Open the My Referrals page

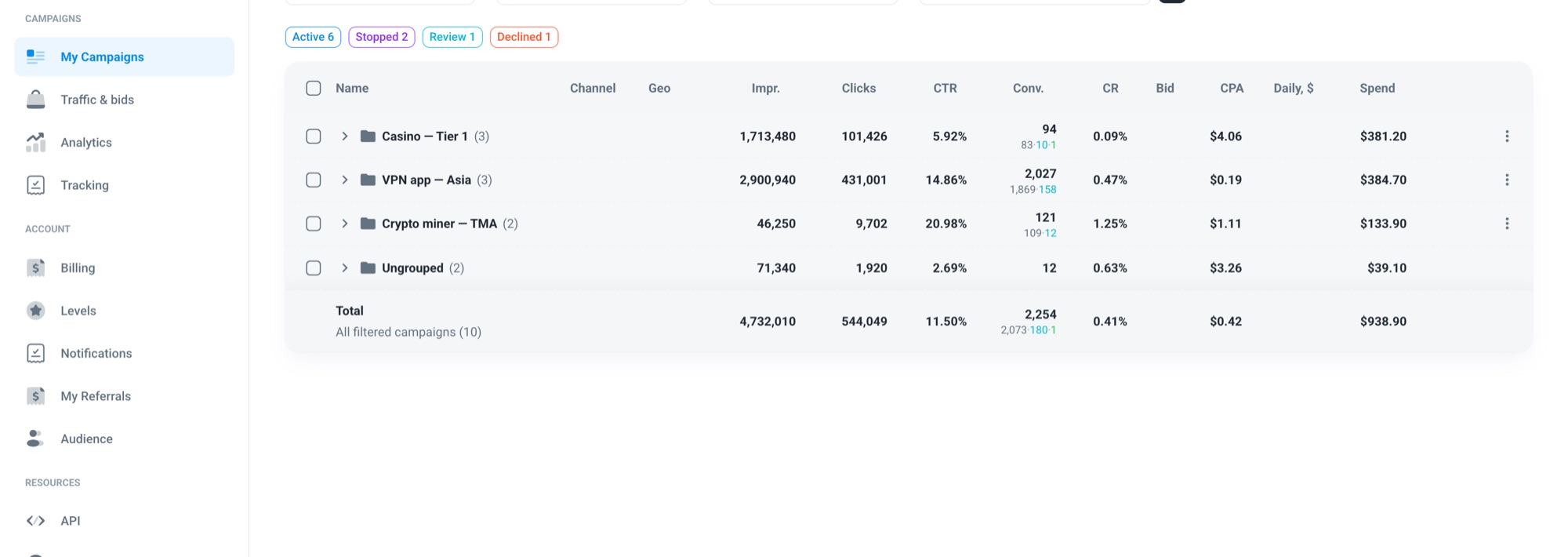point(125,396)
